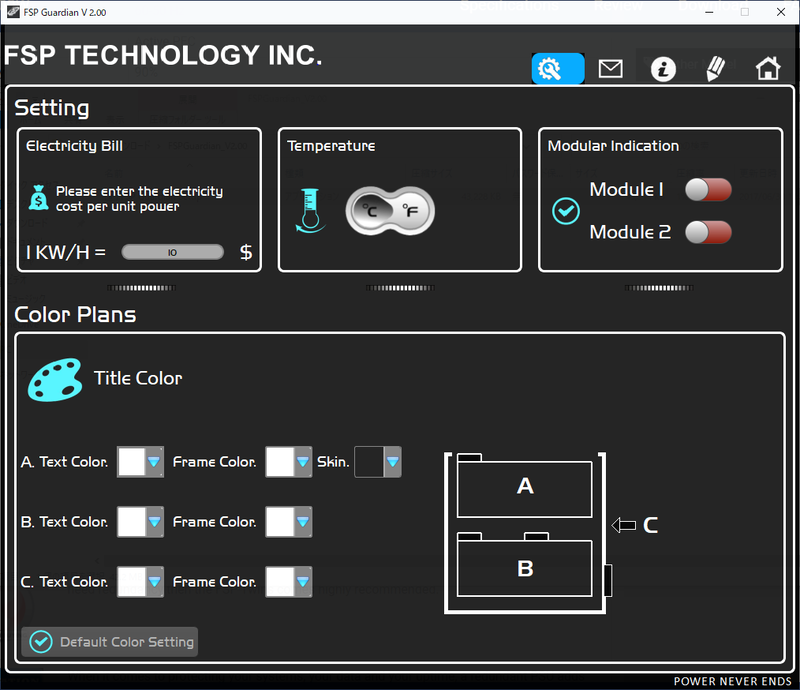Click the Skin black color swatch

(x=369, y=462)
